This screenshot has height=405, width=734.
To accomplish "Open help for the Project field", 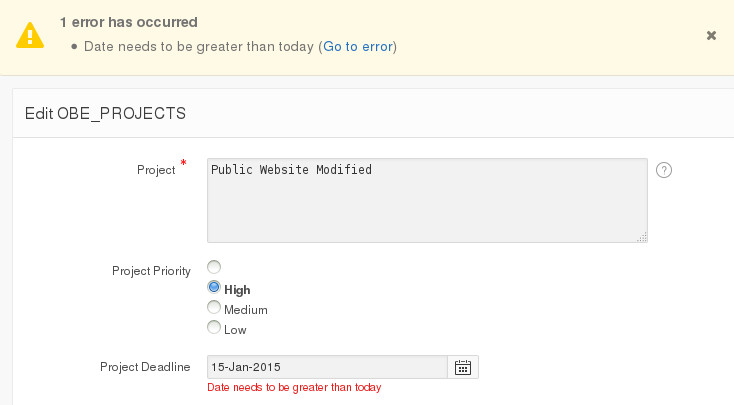I will (664, 170).
